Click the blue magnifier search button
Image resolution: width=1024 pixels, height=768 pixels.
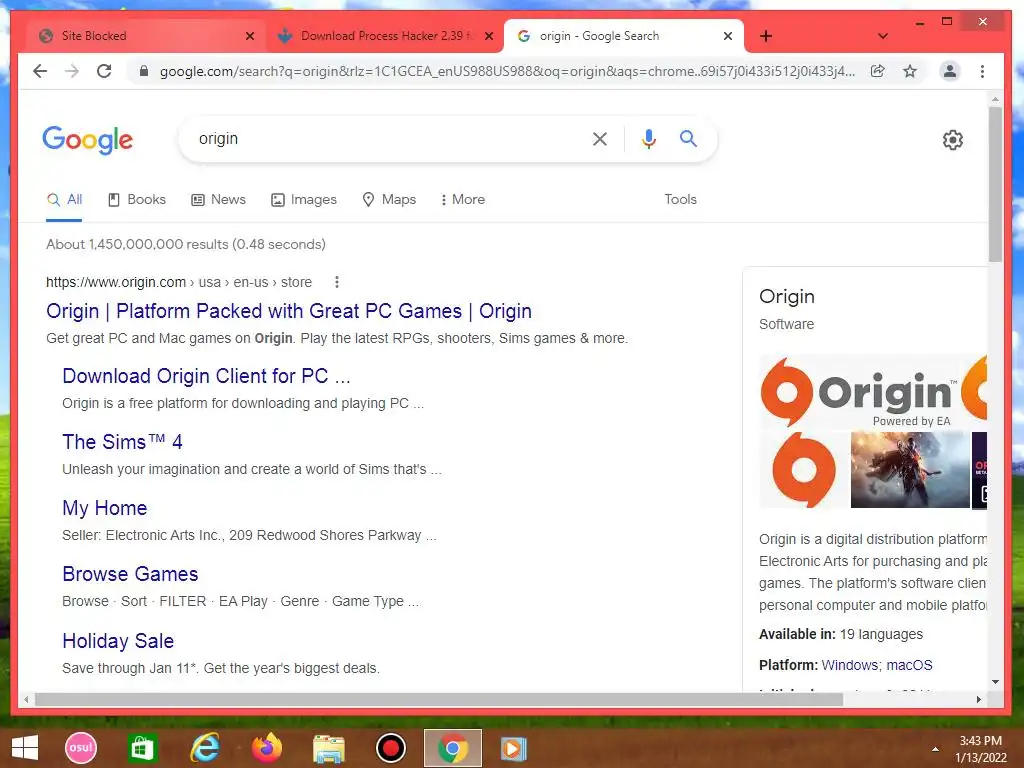tap(688, 138)
